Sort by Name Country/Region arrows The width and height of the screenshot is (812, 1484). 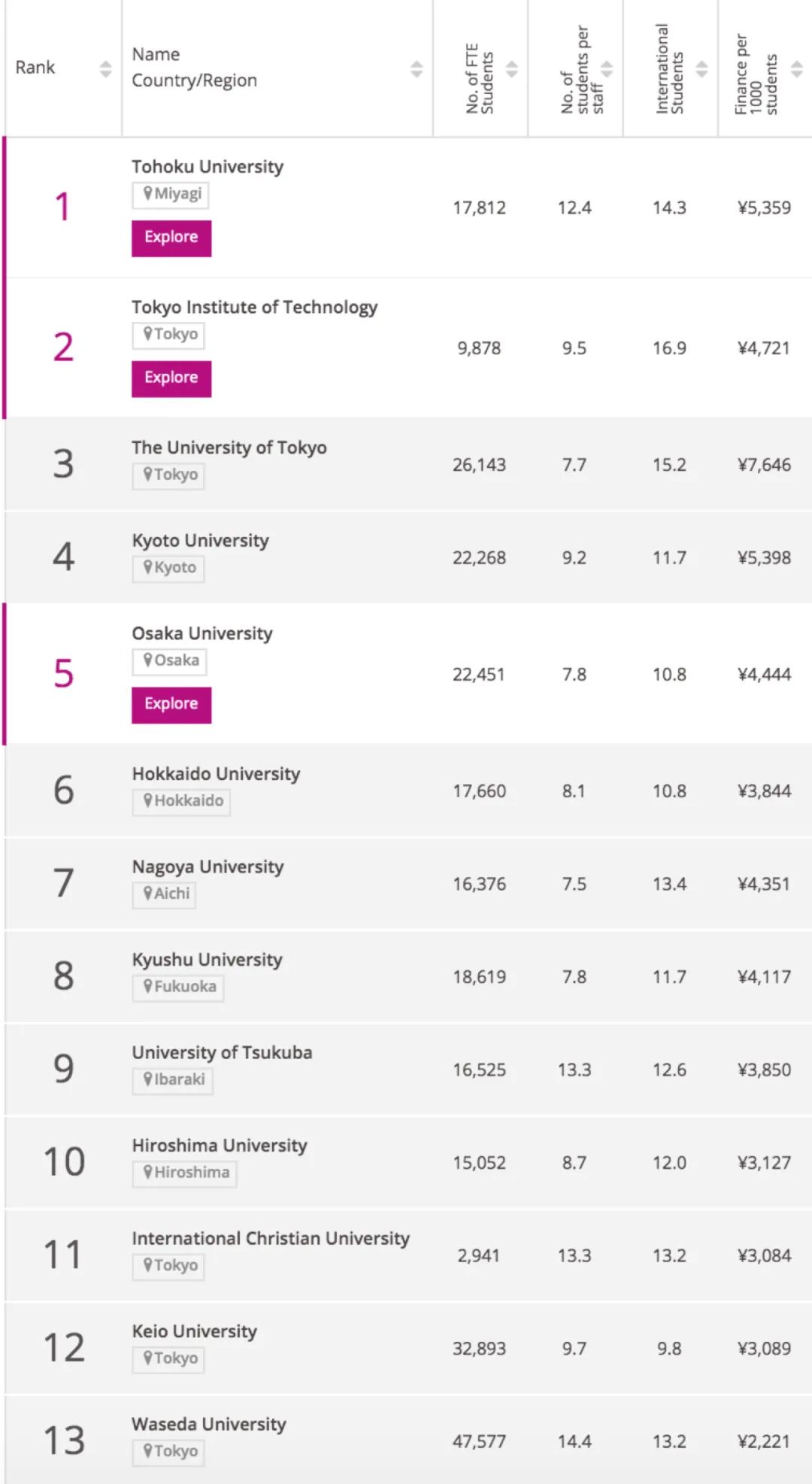[416, 68]
